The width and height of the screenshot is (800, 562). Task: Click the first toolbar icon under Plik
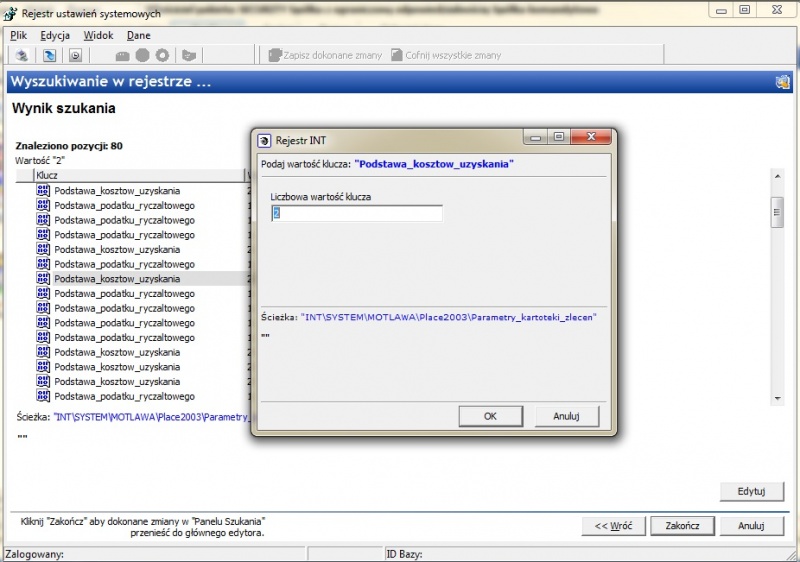21,55
